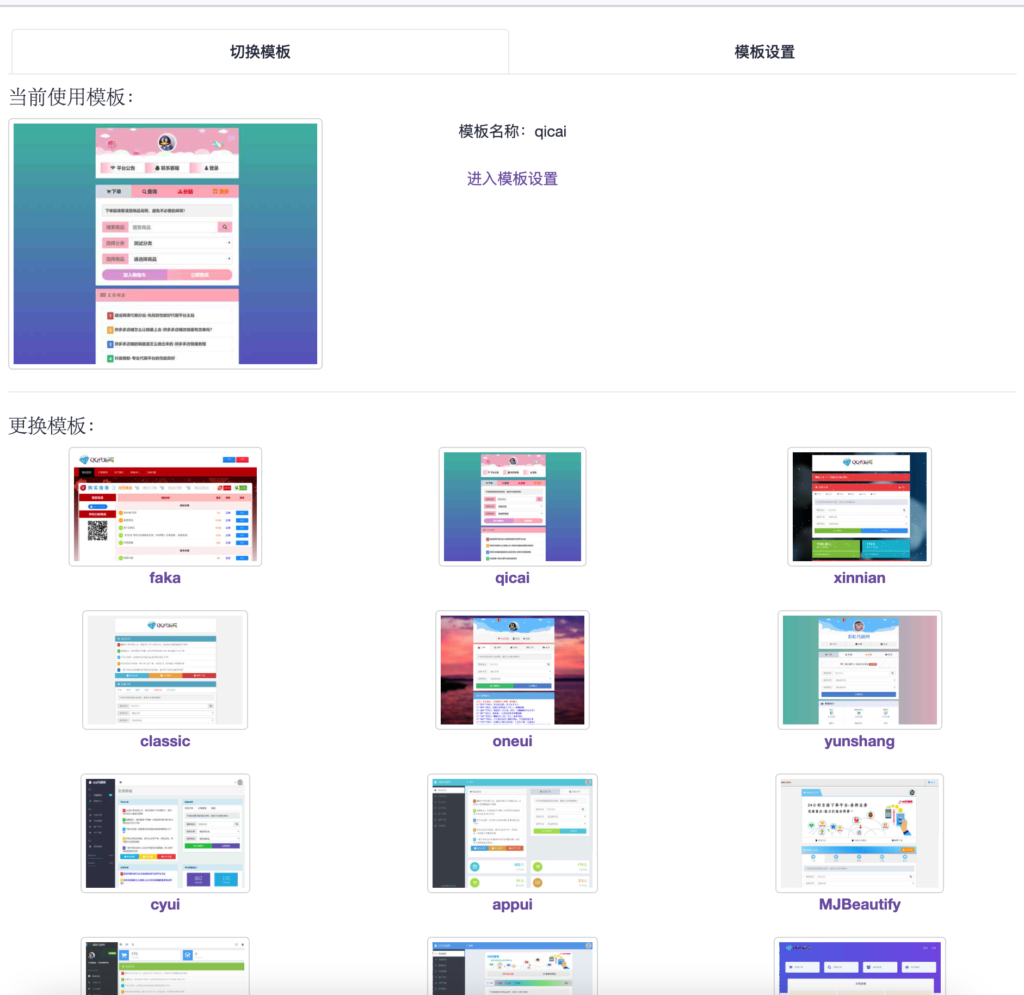The height and width of the screenshot is (995, 1024).
Task: Switch to the 切换模板 tab
Action: coord(260,52)
